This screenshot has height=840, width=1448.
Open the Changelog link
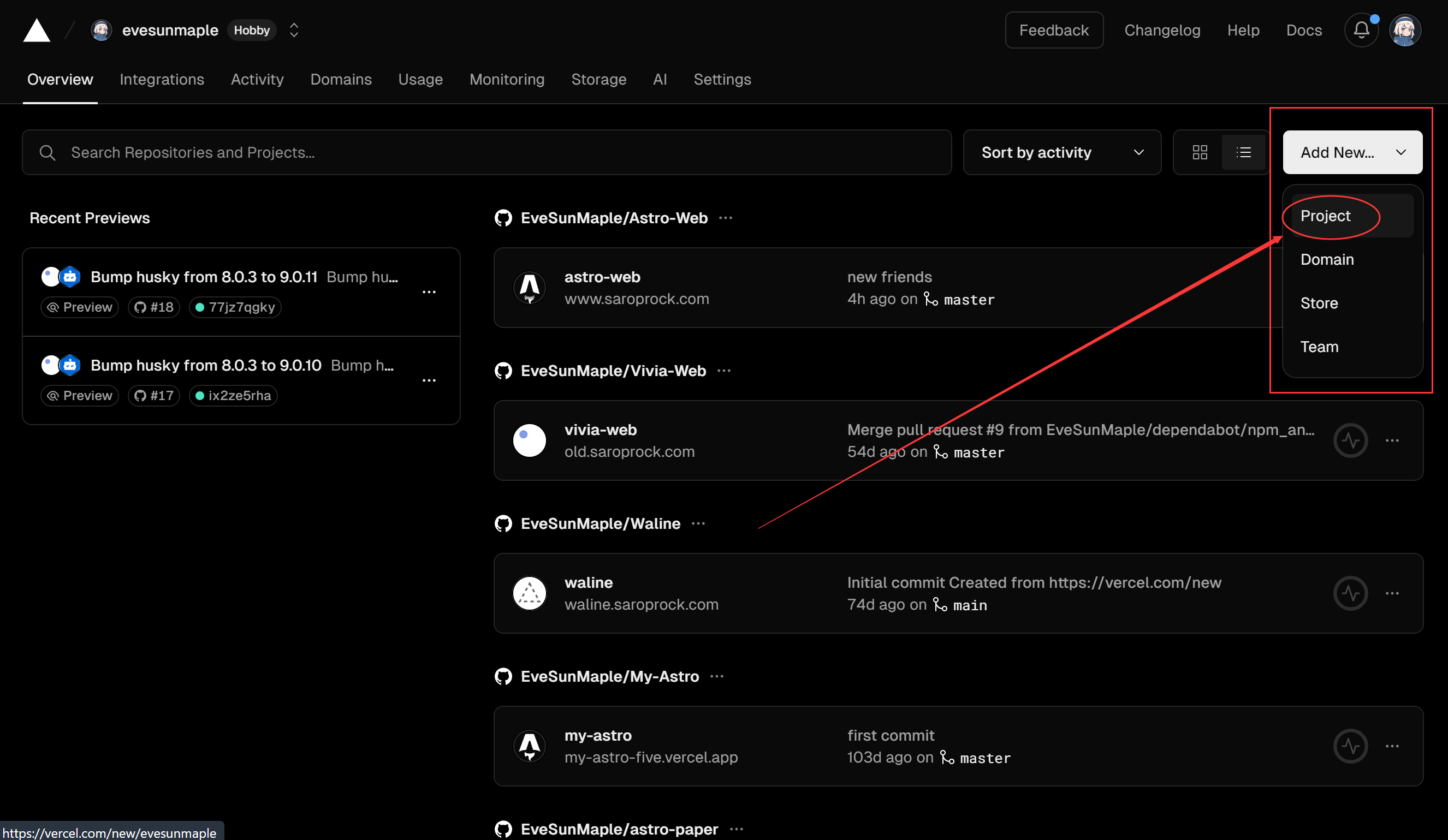[x=1162, y=31]
